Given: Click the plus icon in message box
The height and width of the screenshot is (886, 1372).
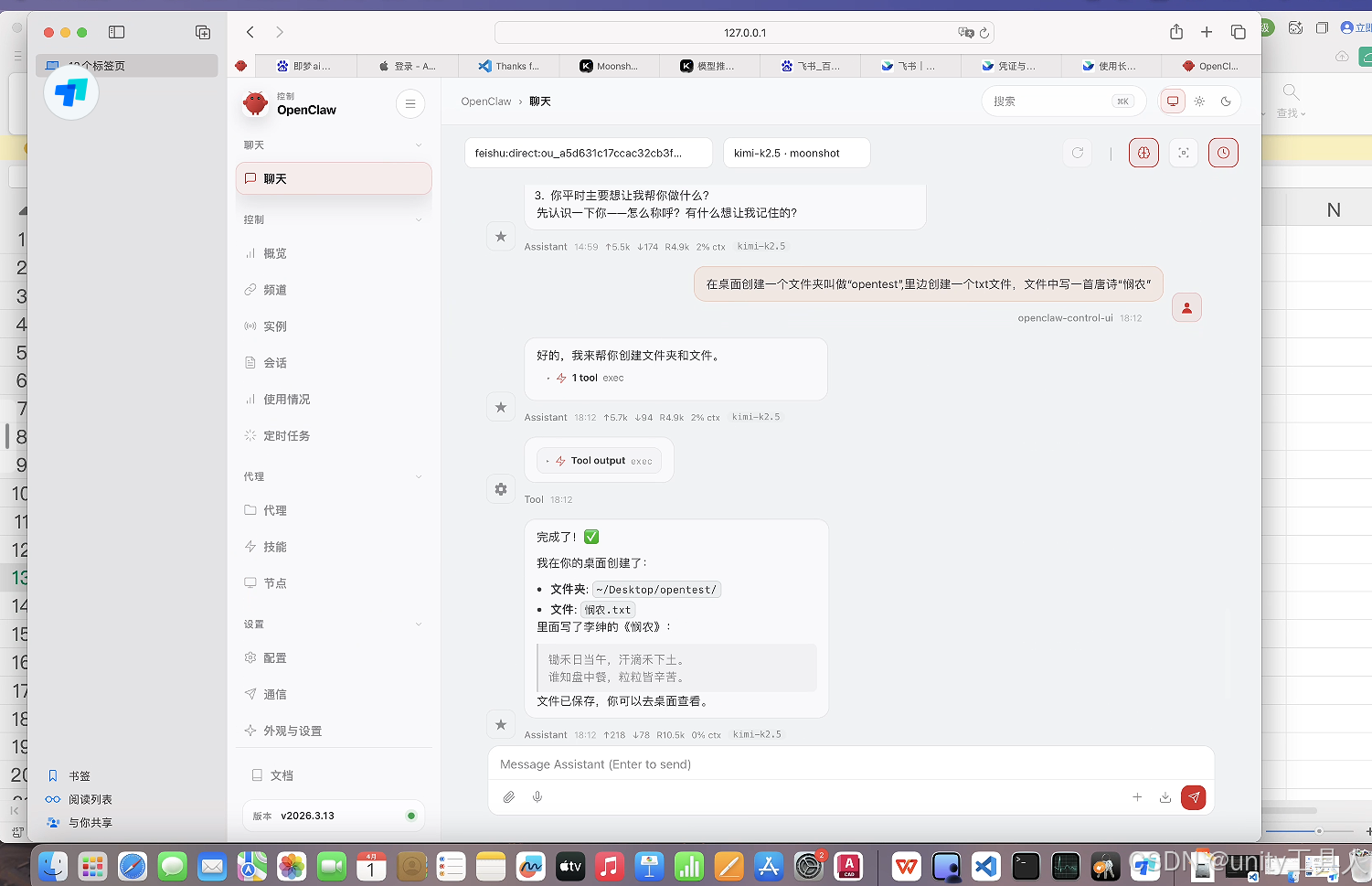Looking at the screenshot, I should point(1137,797).
